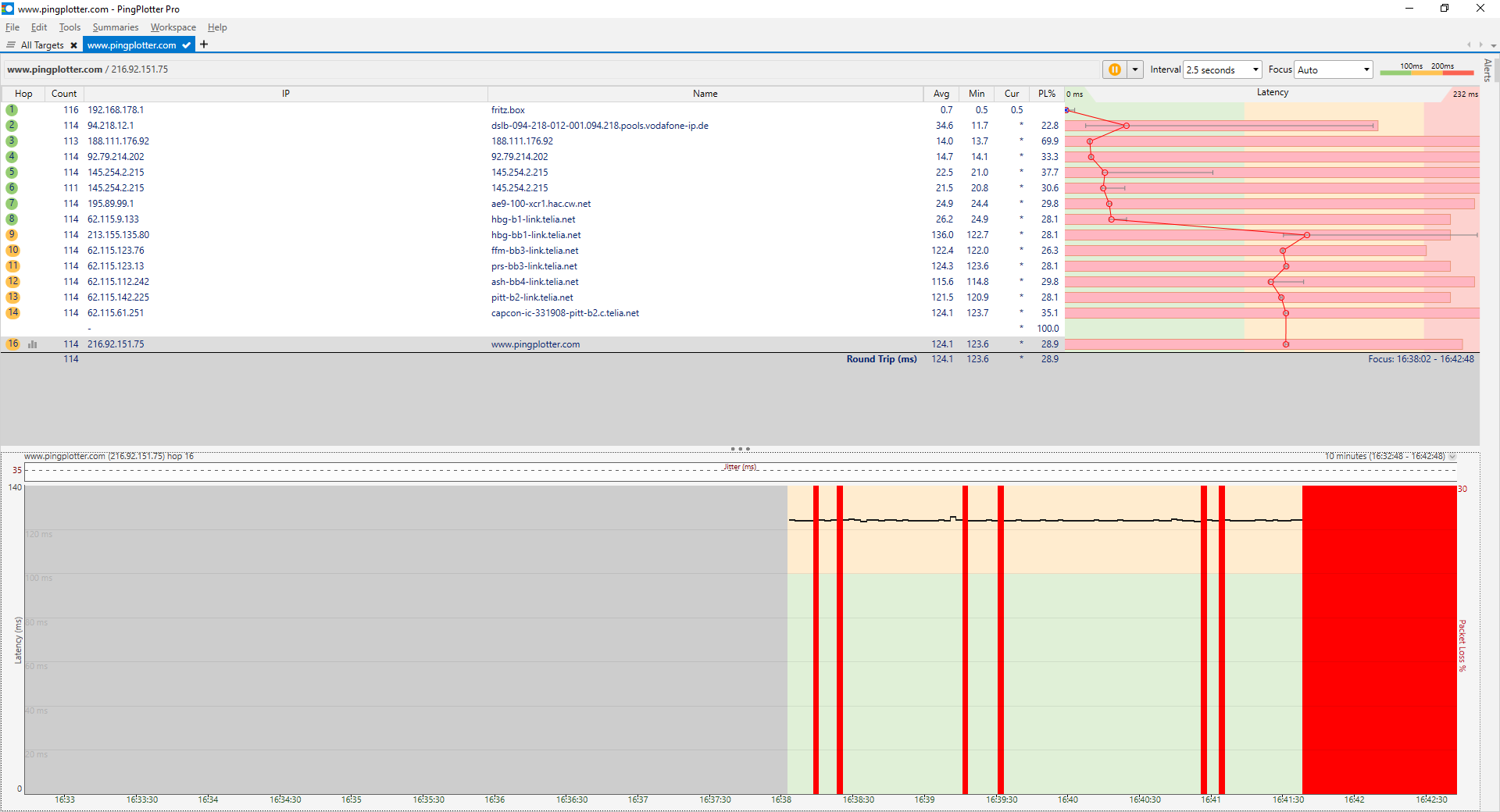The height and width of the screenshot is (812, 1500).
Task: Toggle the timeline graph icon on hop 16
Action: point(33,344)
